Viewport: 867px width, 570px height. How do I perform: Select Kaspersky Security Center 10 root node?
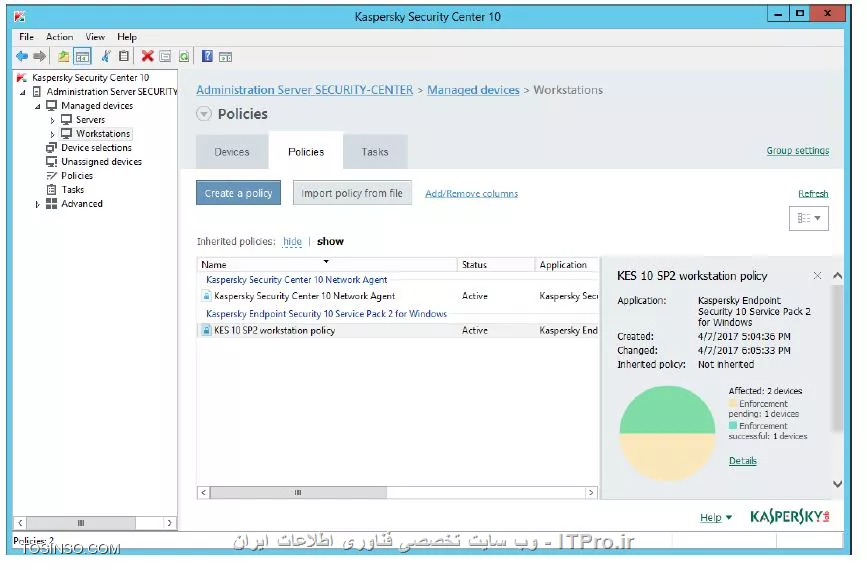pos(90,78)
